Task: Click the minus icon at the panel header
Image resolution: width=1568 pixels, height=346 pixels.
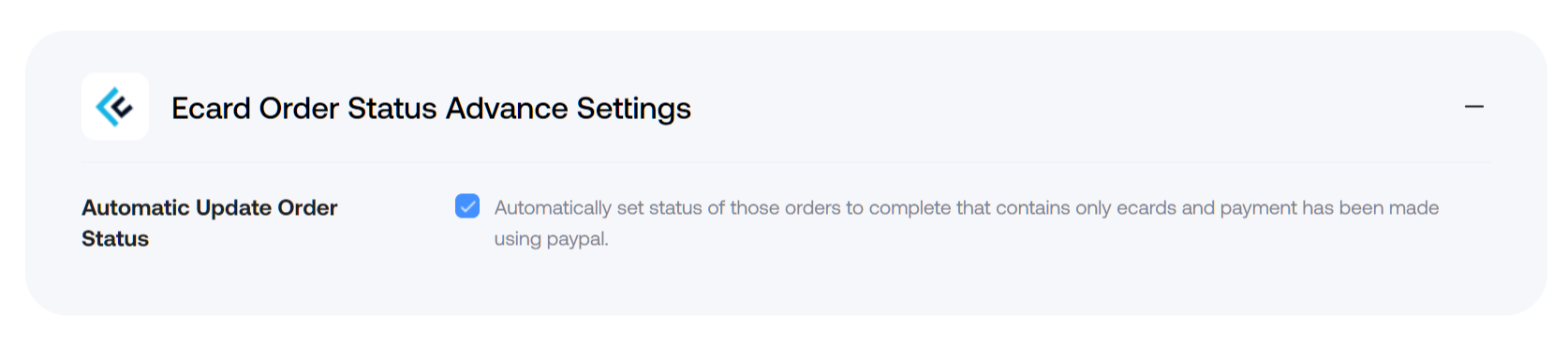Action: 1473,107
